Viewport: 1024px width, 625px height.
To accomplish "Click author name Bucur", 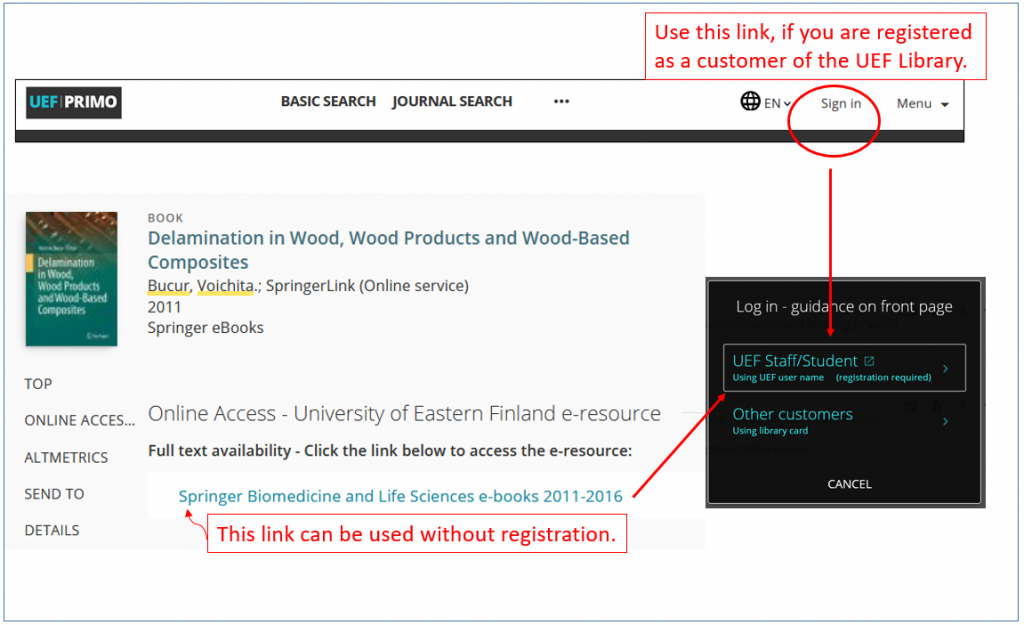I will [x=168, y=285].
